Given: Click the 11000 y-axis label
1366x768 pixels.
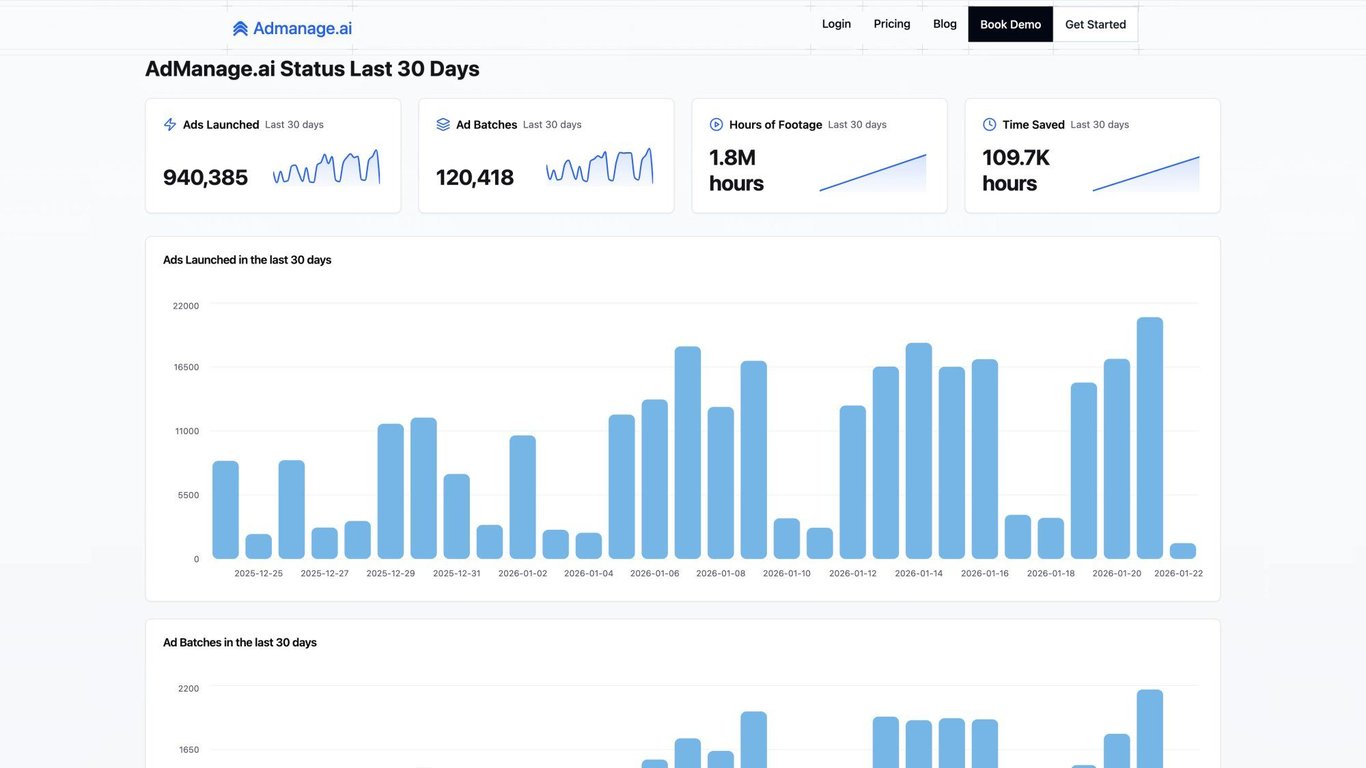Looking at the screenshot, I should coord(187,431).
